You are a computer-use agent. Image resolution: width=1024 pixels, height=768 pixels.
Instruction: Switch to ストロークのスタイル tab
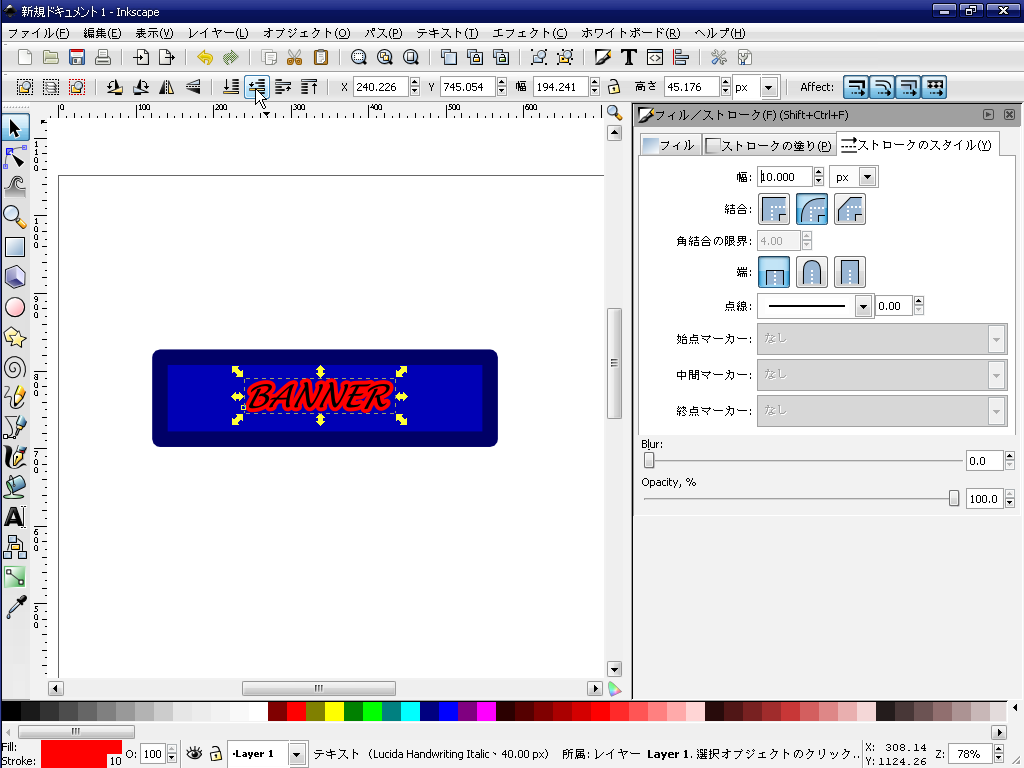point(917,144)
